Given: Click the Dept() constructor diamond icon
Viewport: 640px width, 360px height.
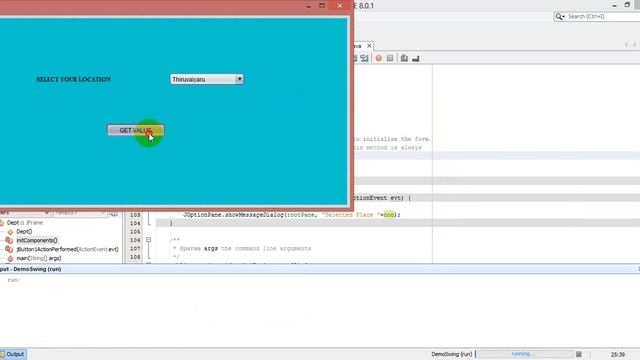Looking at the screenshot, I should 10,232.
